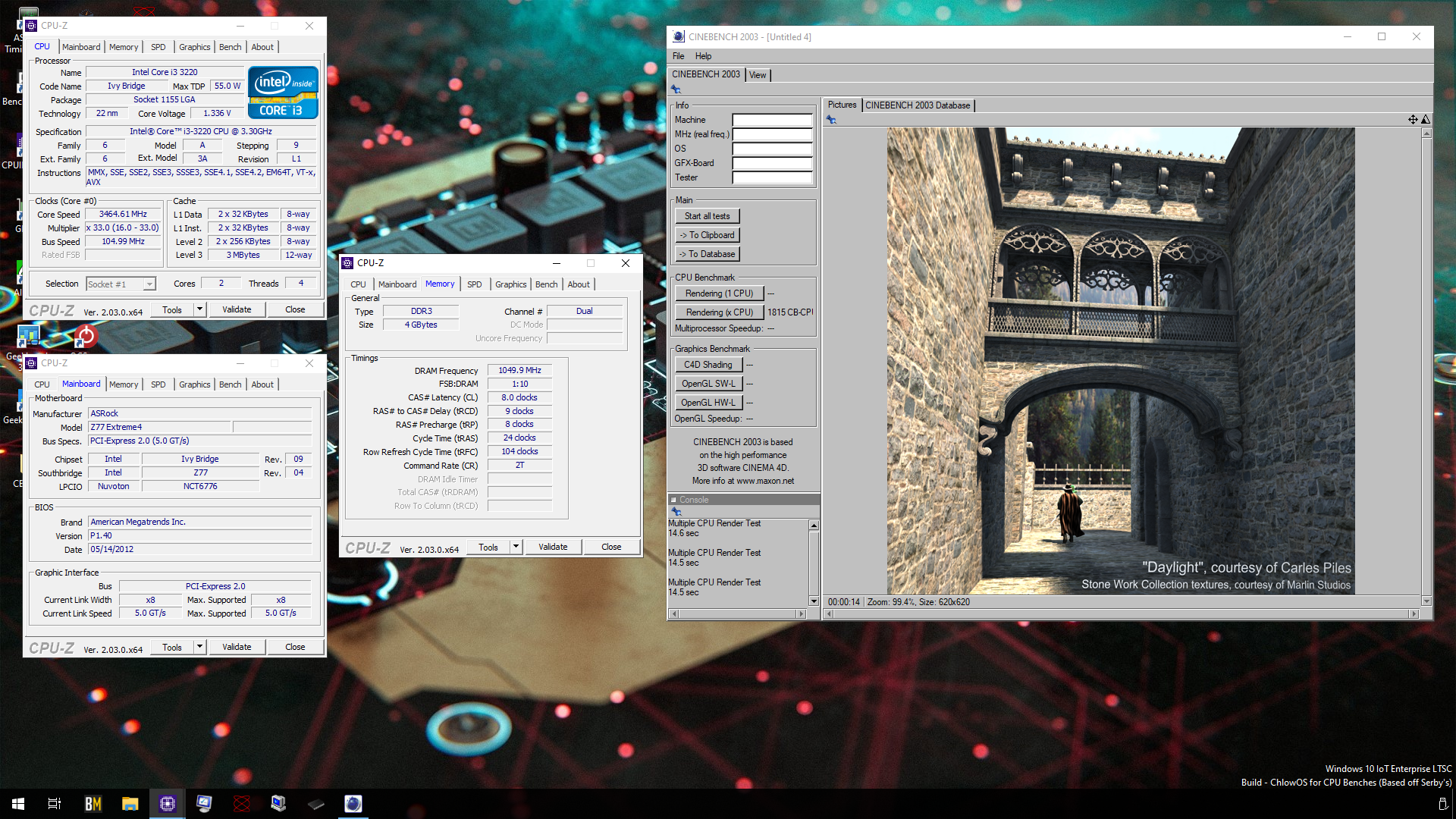This screenshot has width=1456, height=819.
Task: Click To Clipboard button
Action: click(707, 235)
